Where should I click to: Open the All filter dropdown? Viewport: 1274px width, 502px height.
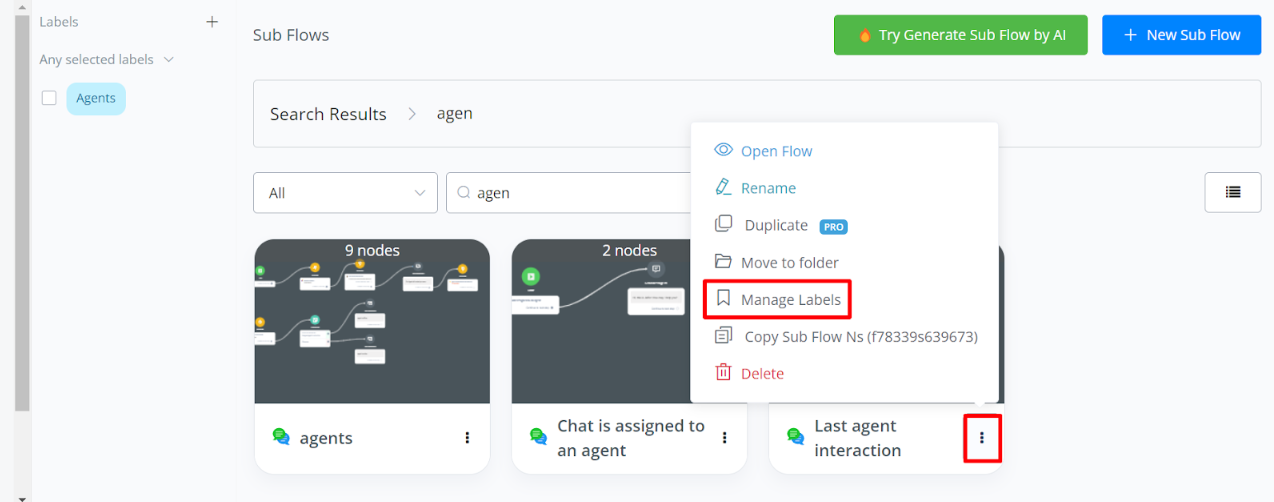[x=345, y=193]
